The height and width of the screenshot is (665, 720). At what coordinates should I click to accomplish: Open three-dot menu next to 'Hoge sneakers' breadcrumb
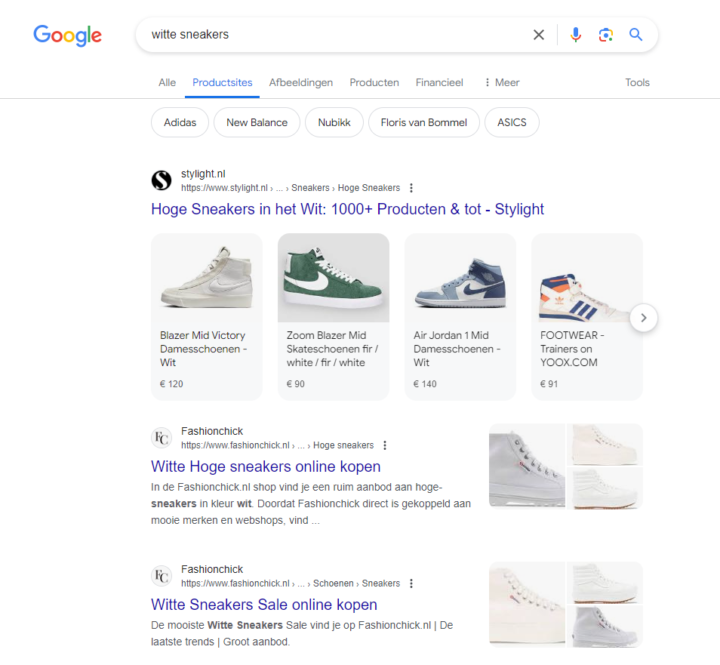(x=385, y=445)
